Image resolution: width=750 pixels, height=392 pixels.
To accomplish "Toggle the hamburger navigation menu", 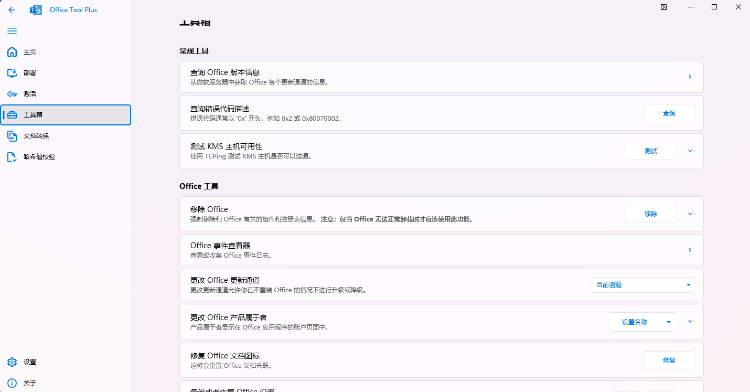I will pos(12,31).
